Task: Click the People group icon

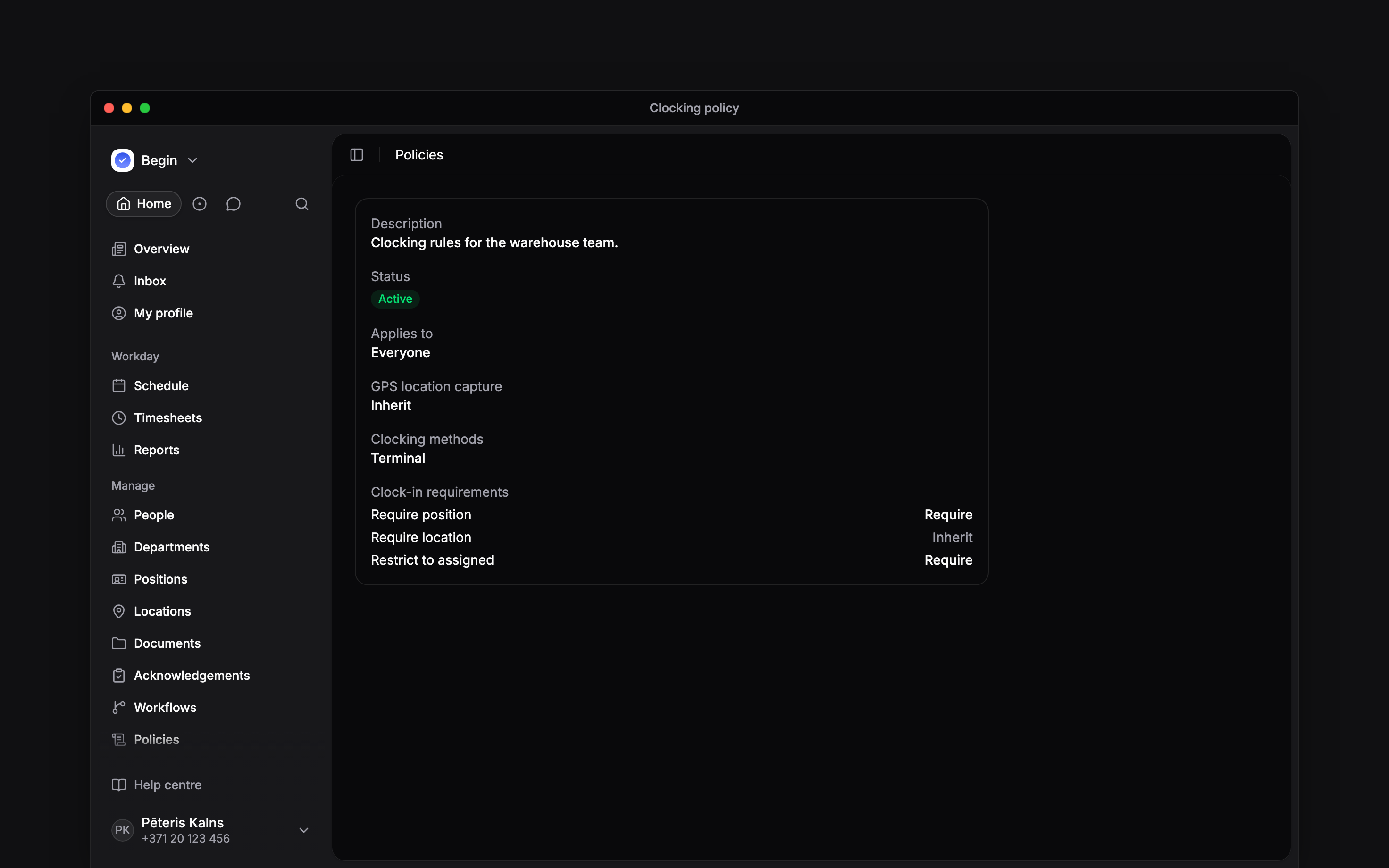Action: [119, 515]
